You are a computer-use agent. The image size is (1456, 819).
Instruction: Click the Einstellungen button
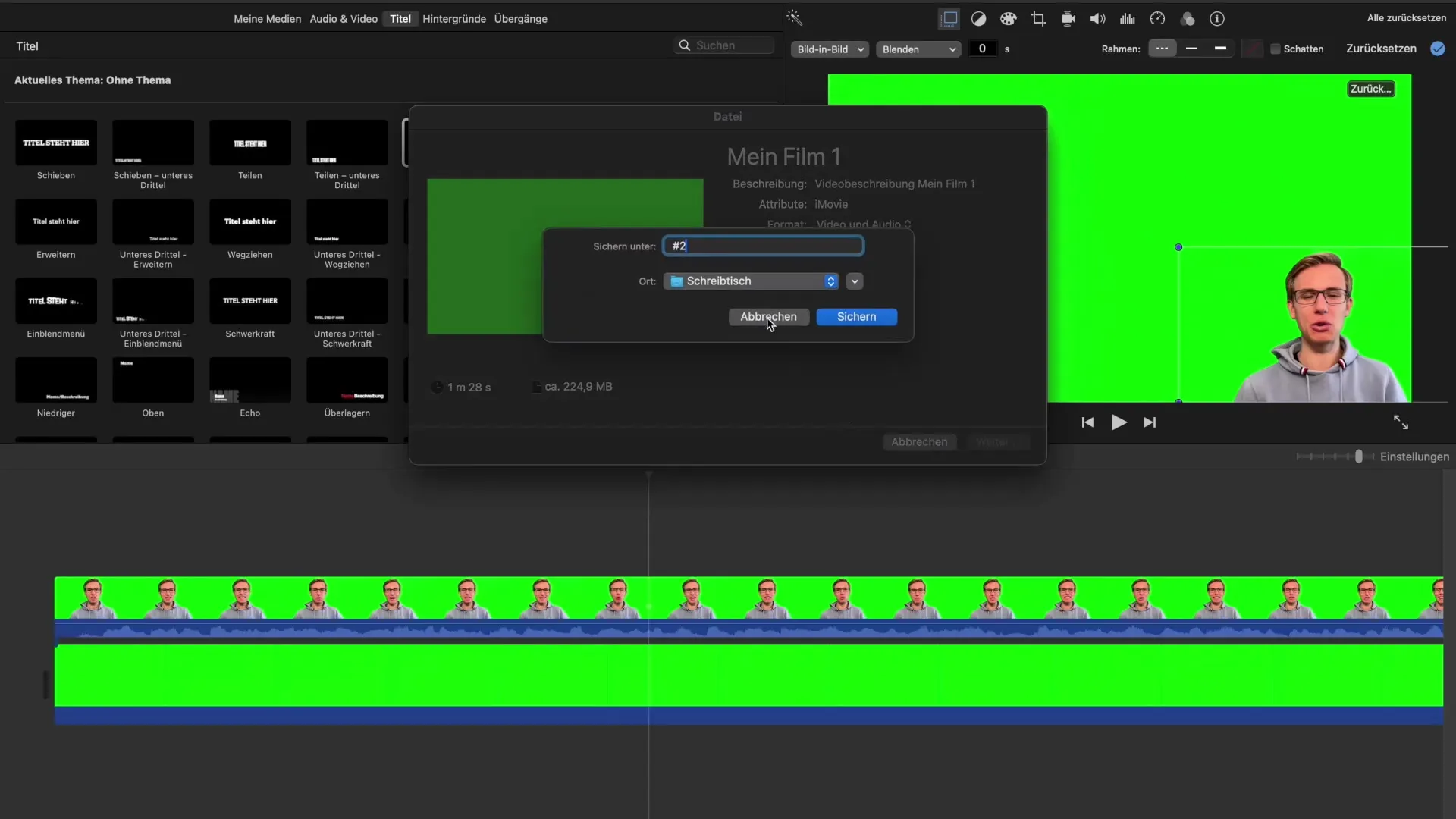pos(1414,457)
